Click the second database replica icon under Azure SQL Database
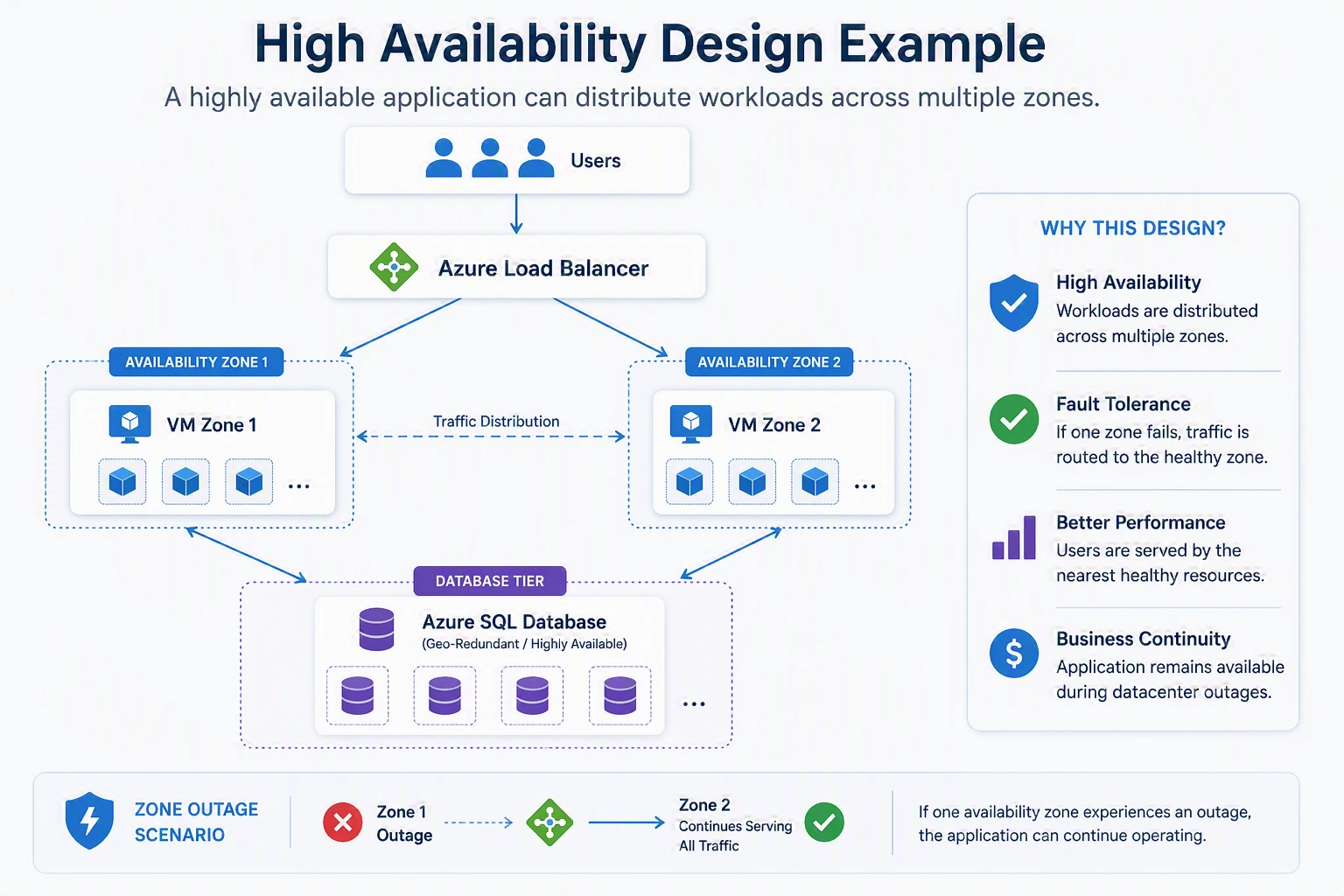Viewport: 1344px width, 896px height. pos(444,696)
